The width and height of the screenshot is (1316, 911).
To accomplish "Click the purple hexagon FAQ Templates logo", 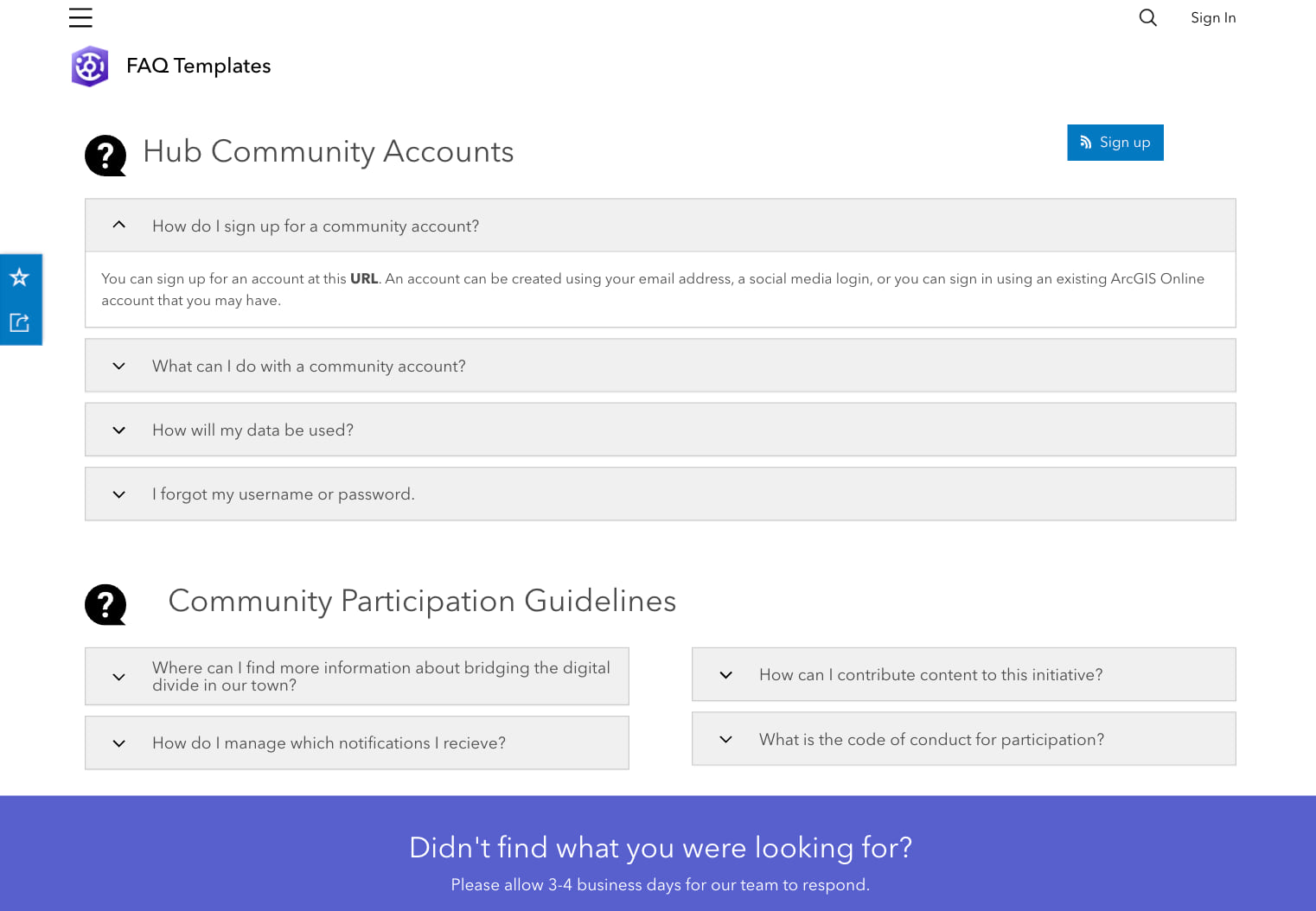I will coord(89,66).
